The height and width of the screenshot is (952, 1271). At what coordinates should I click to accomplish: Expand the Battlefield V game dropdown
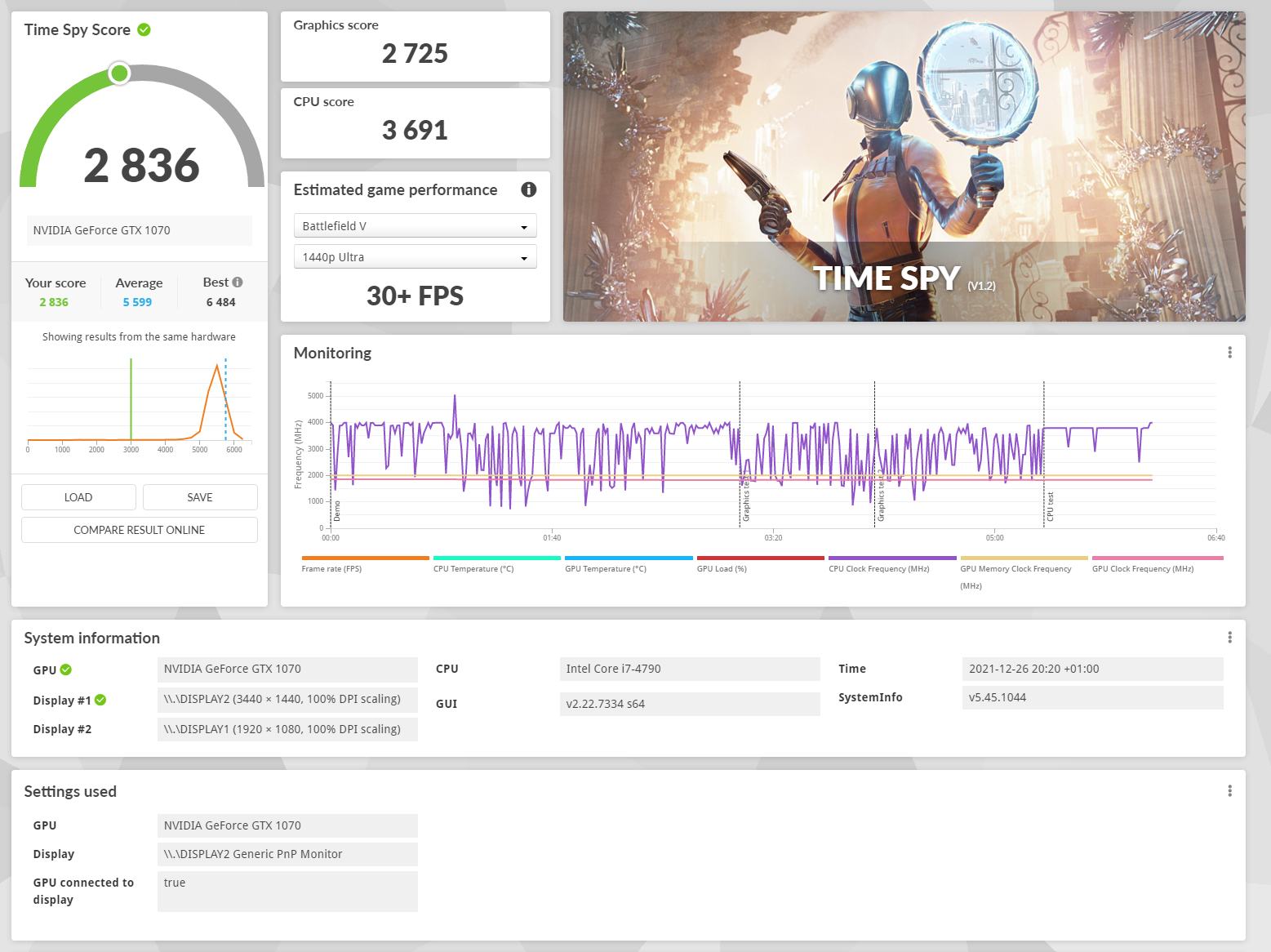tap(415, 226)
